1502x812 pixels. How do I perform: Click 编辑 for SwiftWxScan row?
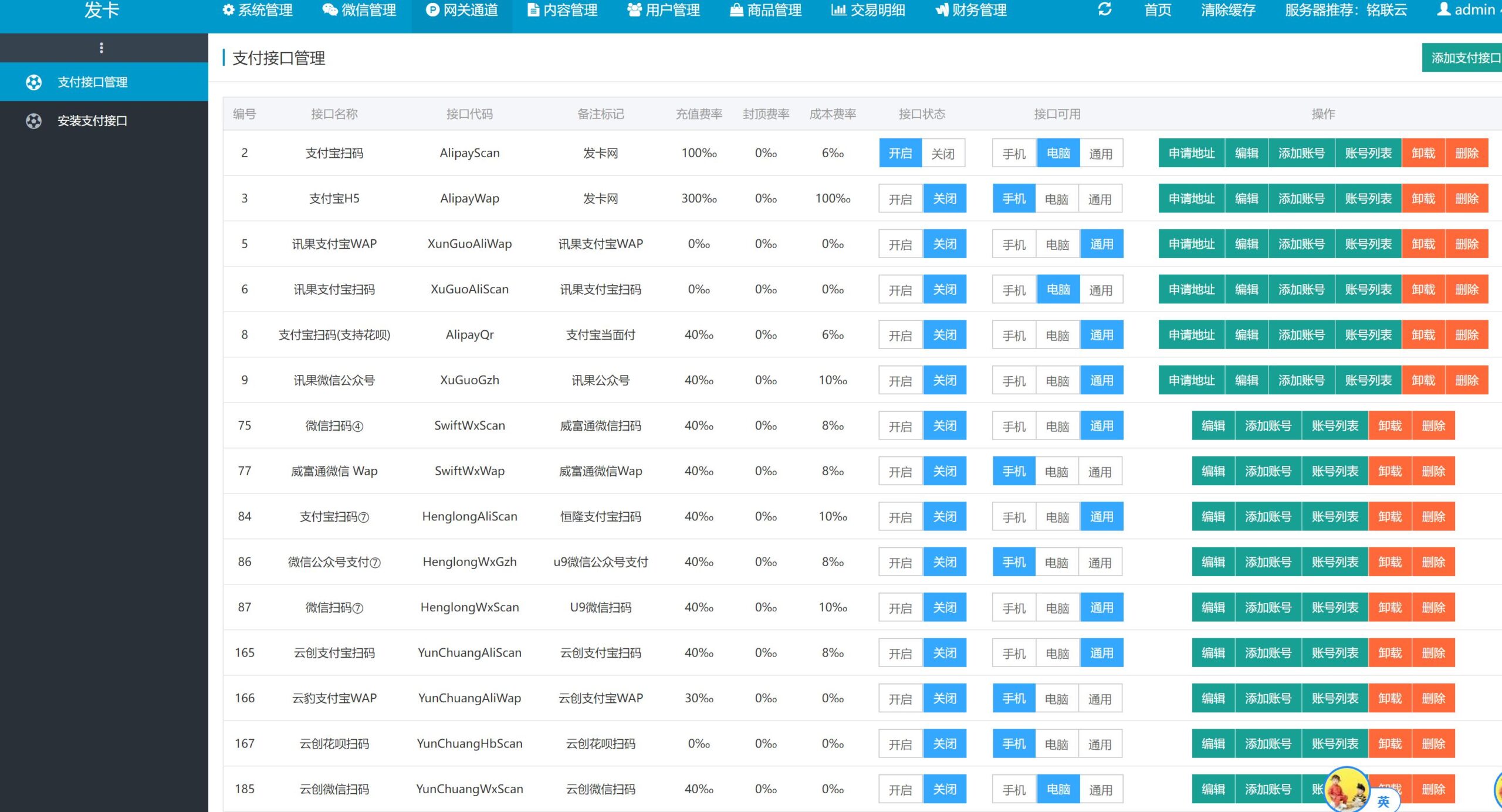[x=1213, y=426]
